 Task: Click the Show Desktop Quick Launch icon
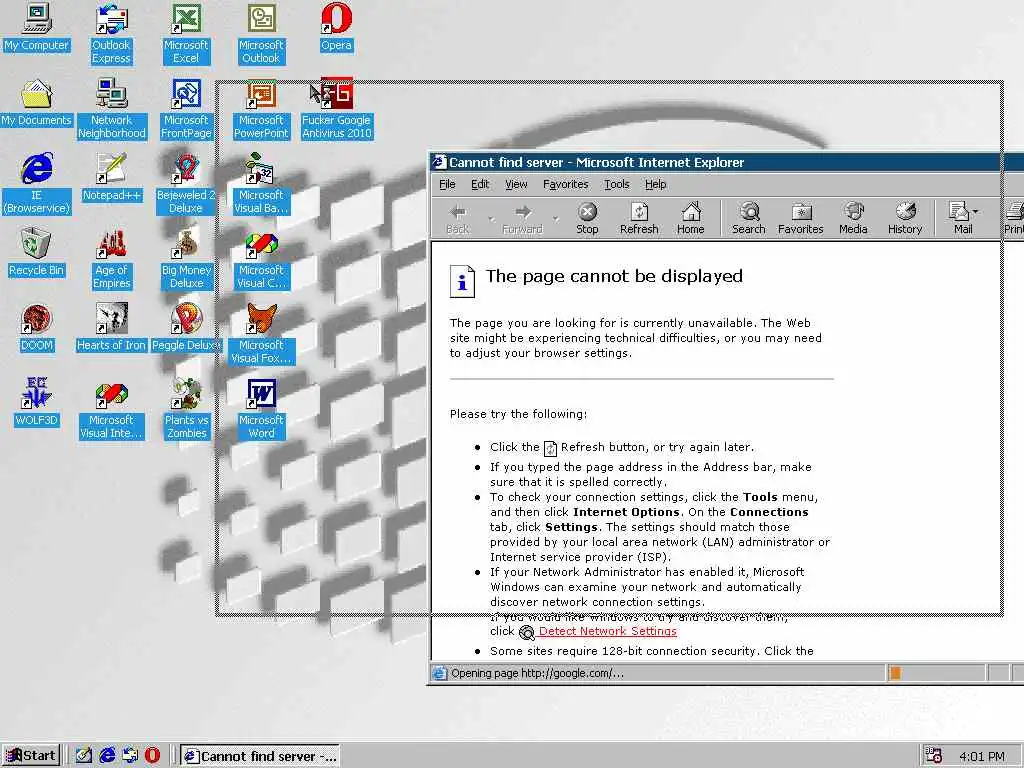[84, 756]
